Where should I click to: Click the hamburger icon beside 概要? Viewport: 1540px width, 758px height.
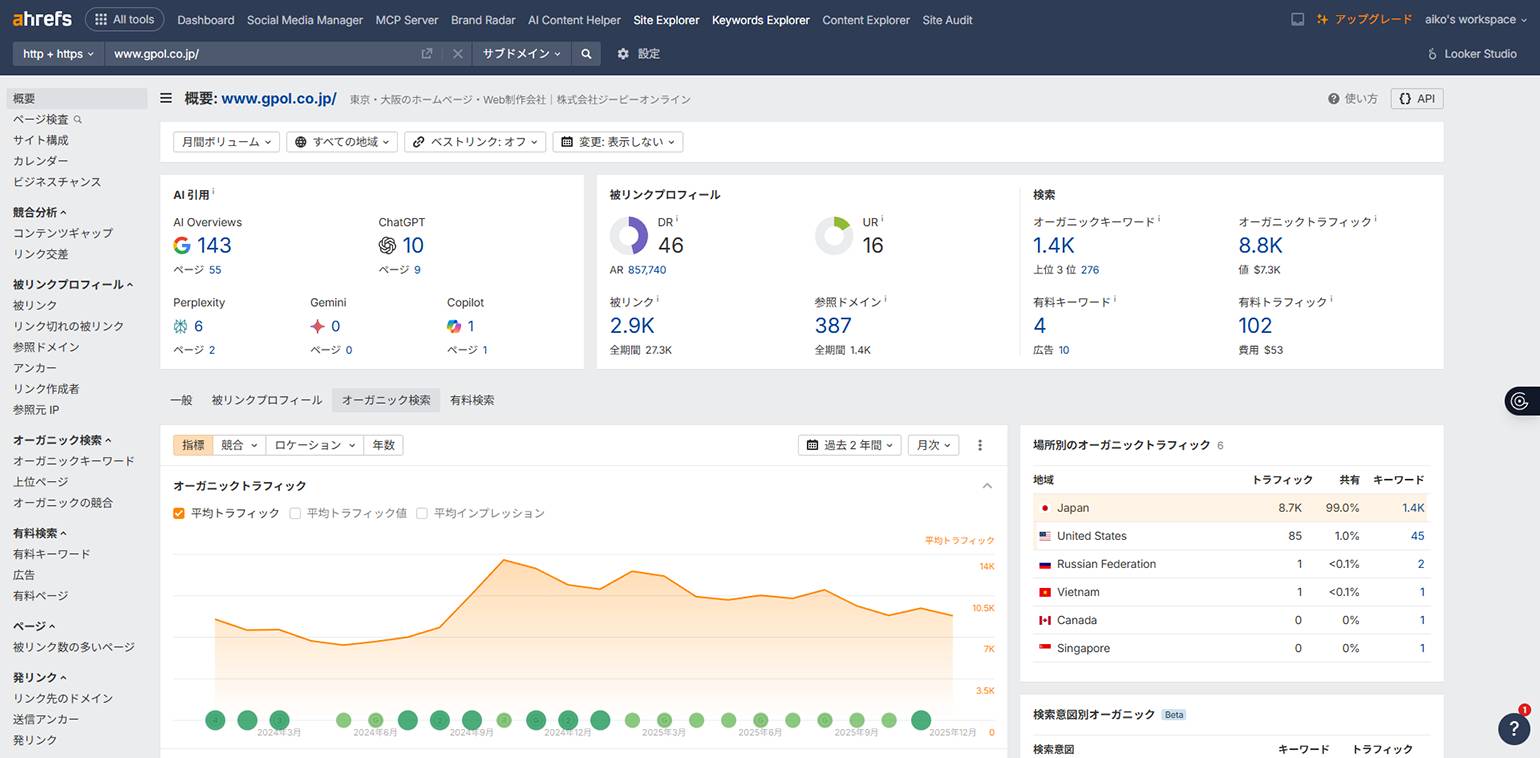(x=165, y=98)
